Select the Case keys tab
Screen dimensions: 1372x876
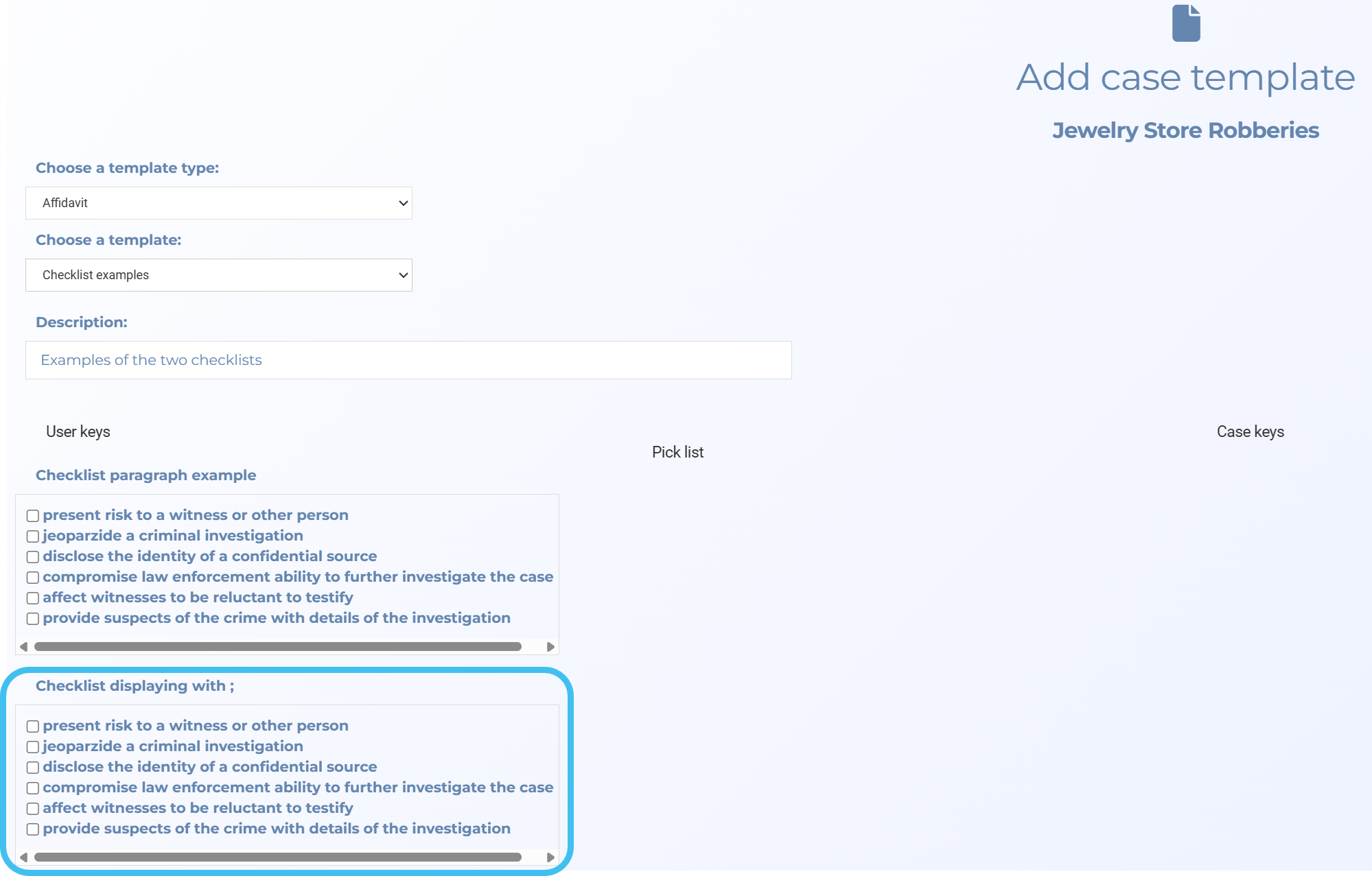(x=1250, y=431)
